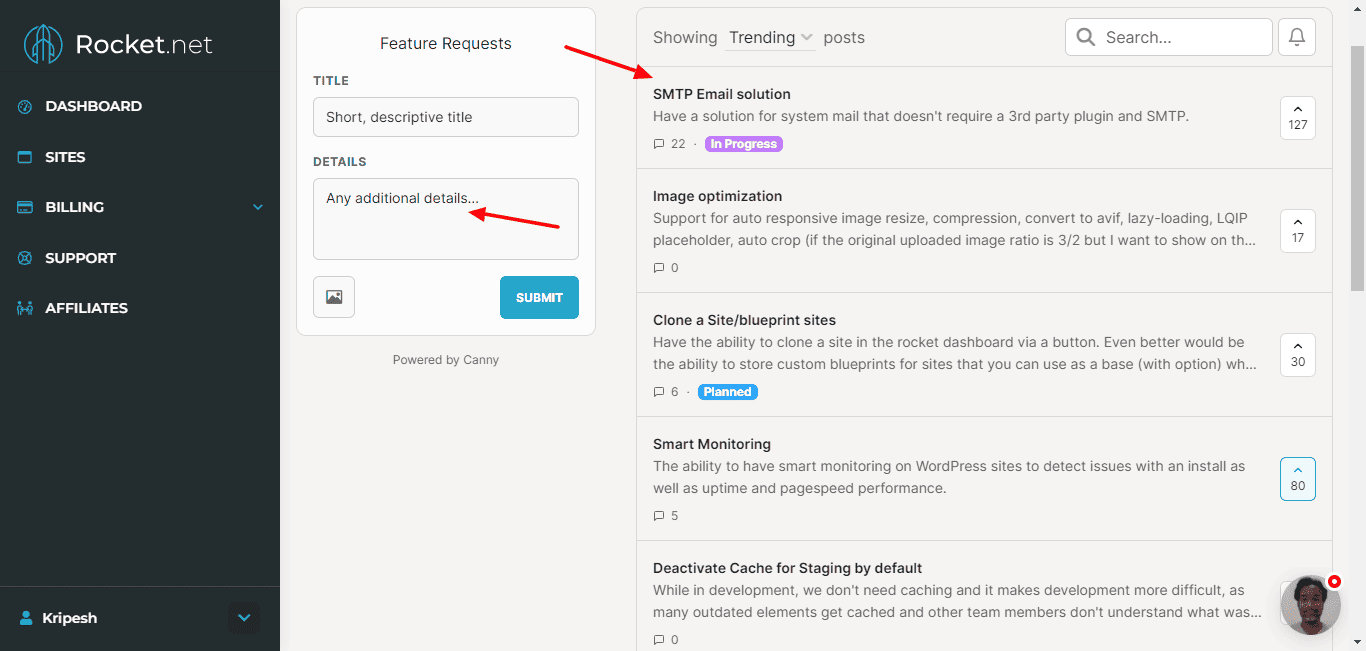Open the Trending sort dropdown
Image resolution: width=1366 pixels, height=651 pixels.
pyautogui.click(x=770, y=38)
